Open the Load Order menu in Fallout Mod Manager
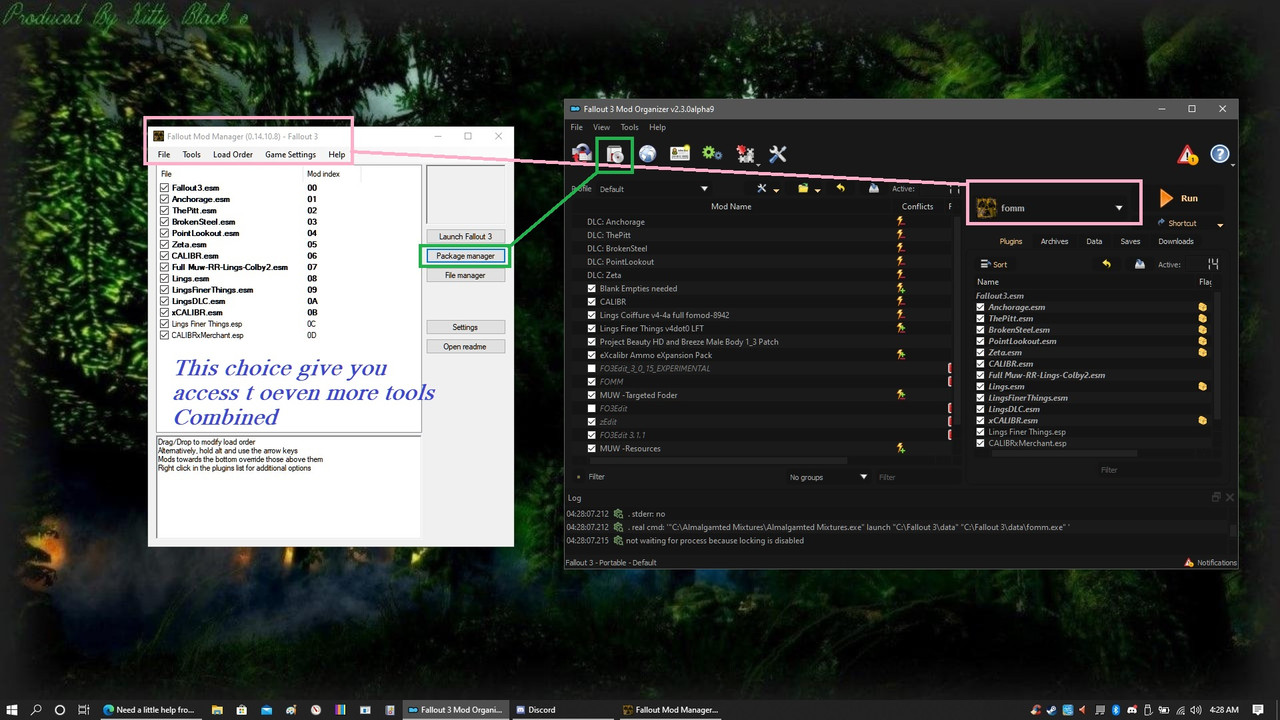Image resolution: width=1280 pixels, height=720 pixels. pyautogui.click(x=233, y=155)
